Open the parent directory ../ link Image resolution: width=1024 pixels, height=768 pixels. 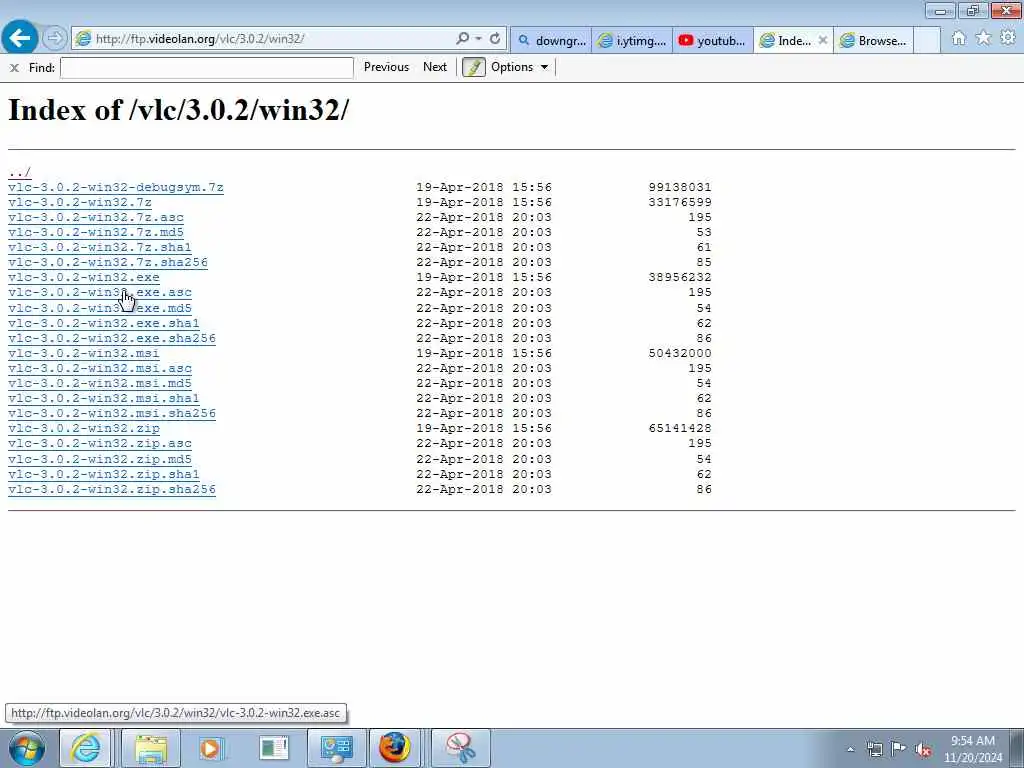click(20, 172)
